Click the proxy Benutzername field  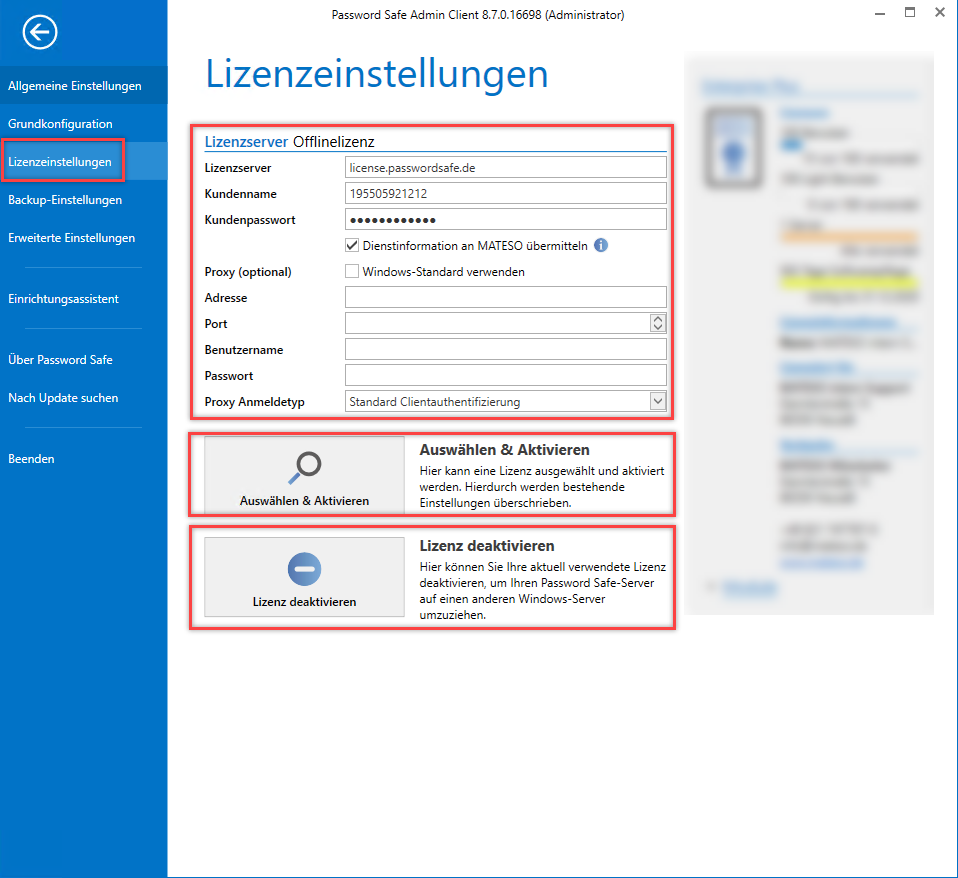point(505,349)
